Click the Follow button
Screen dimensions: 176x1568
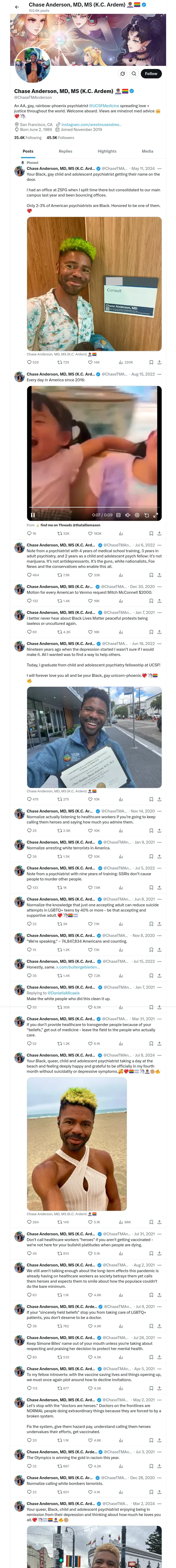(151, 74)
